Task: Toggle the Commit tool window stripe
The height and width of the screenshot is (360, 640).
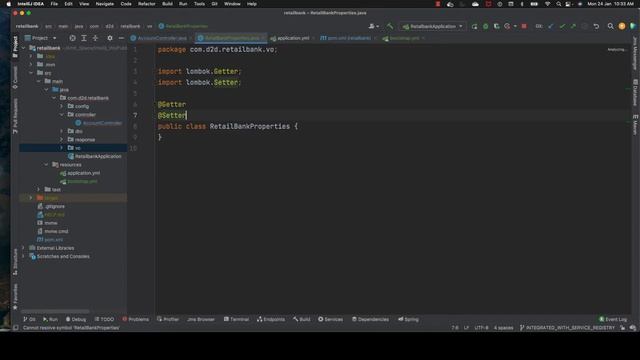Action: pos(15,77)
